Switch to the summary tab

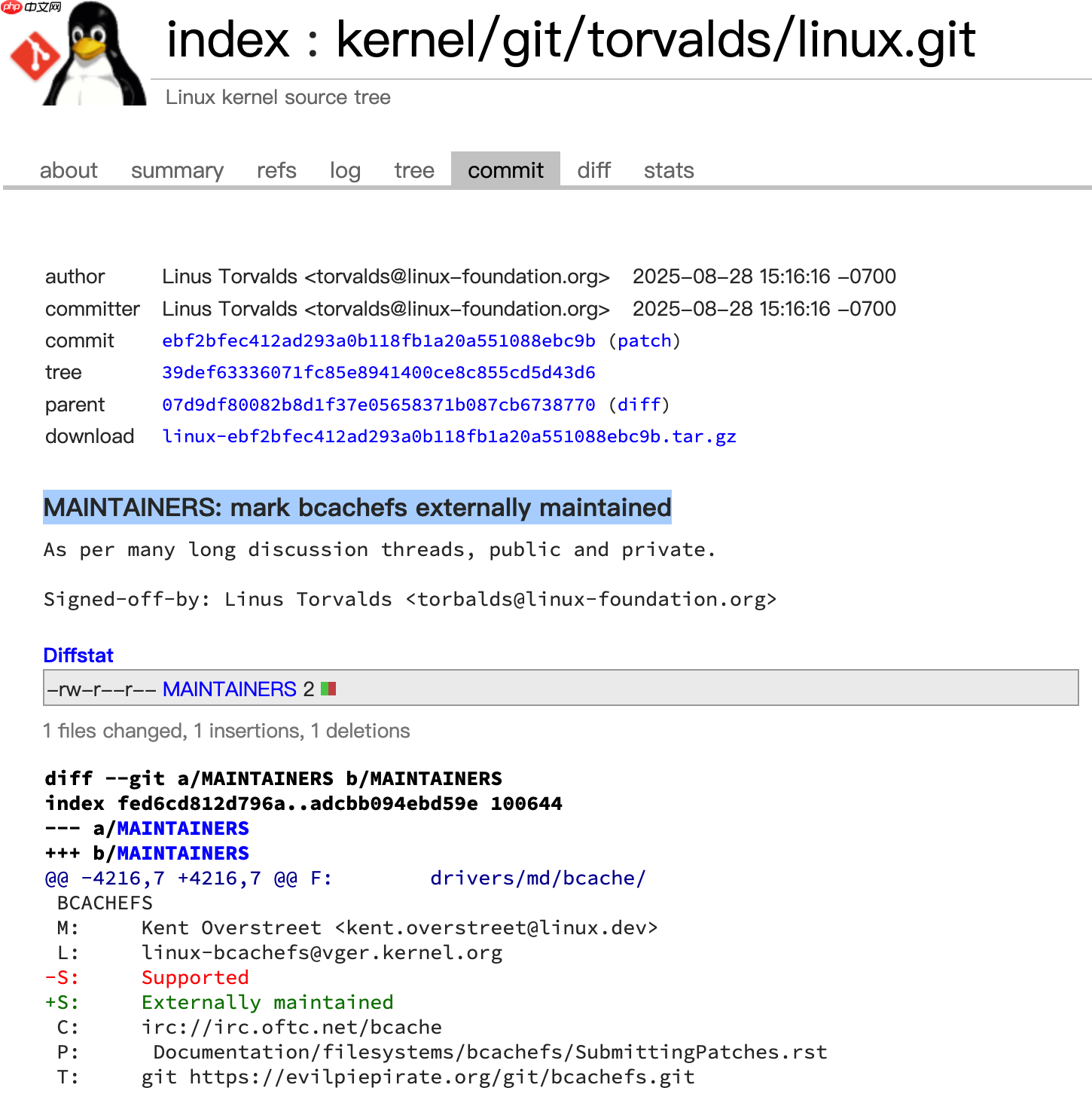[177, 170]
